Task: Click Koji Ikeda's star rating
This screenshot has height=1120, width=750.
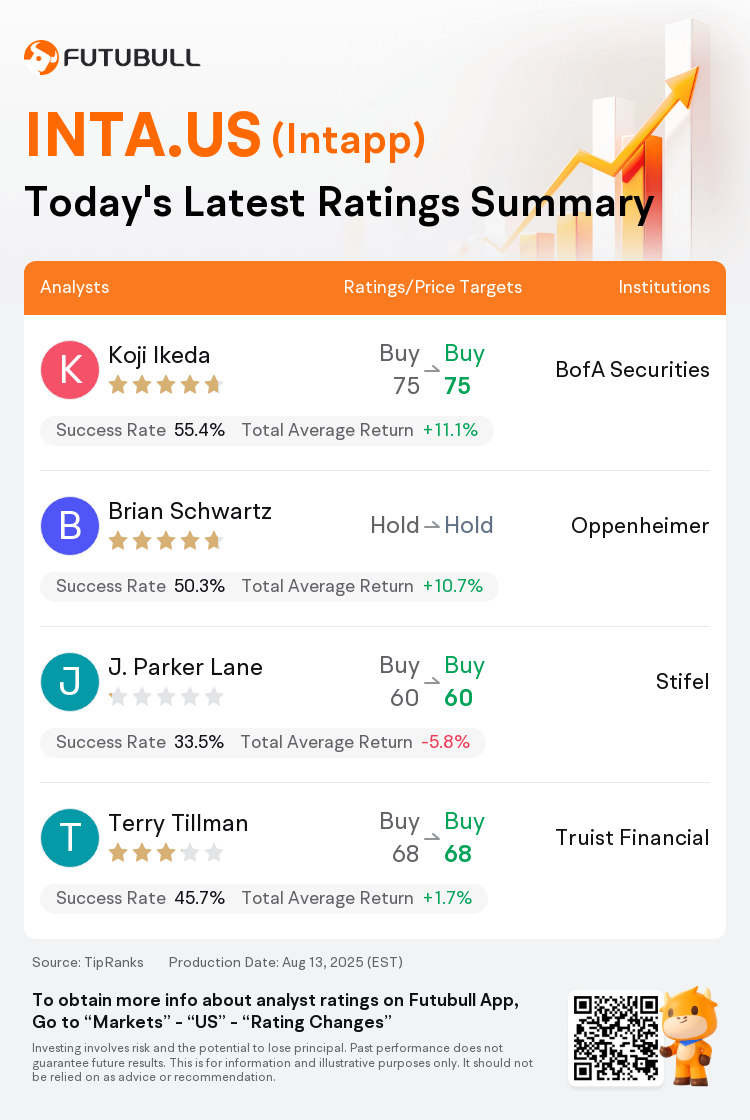Action: (166, 386)
